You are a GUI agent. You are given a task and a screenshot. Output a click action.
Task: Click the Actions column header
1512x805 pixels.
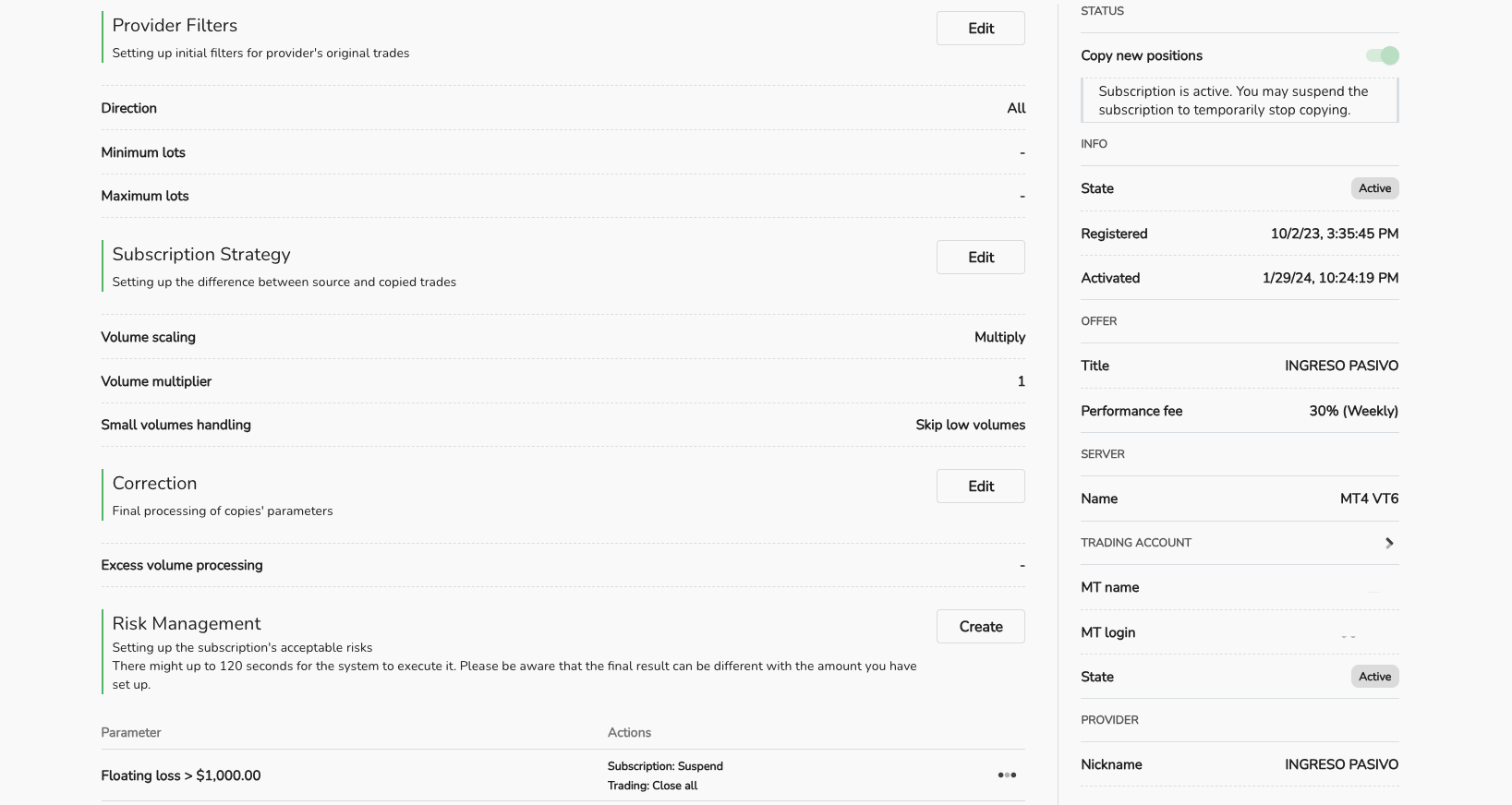629,732
